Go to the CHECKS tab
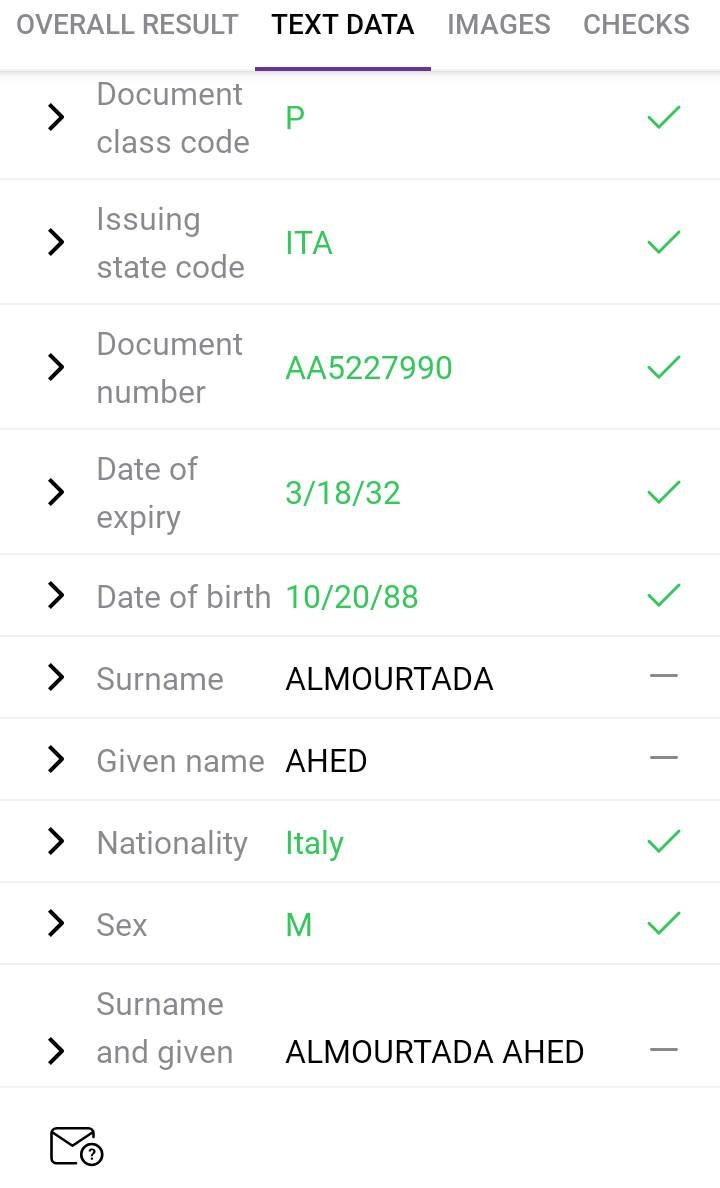720x1188 pixels. (x=636, y=25)
